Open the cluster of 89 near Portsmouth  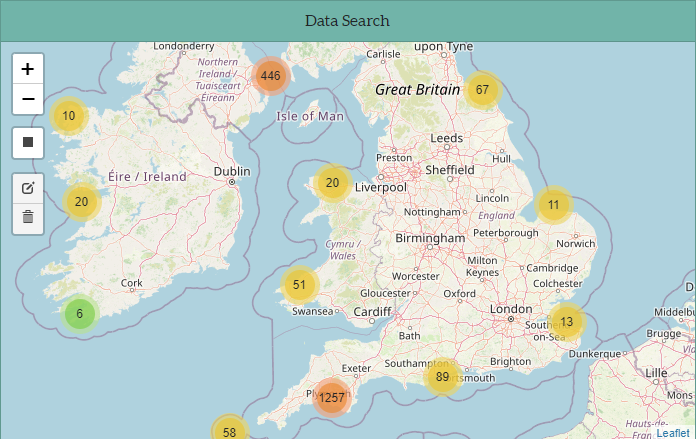pyautogui.click(x=442, y=377)
